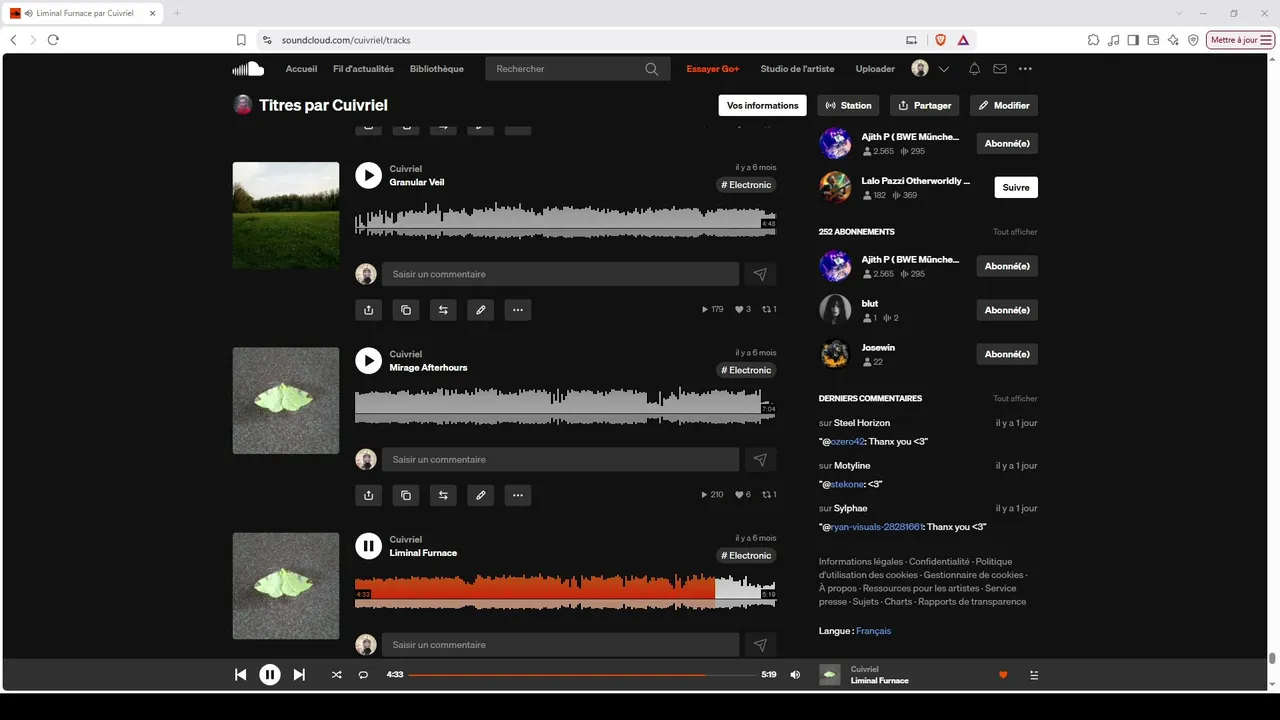1280x720 pixels.
Task: Toggle shuffle in the player bar
Action: [337, 675]
